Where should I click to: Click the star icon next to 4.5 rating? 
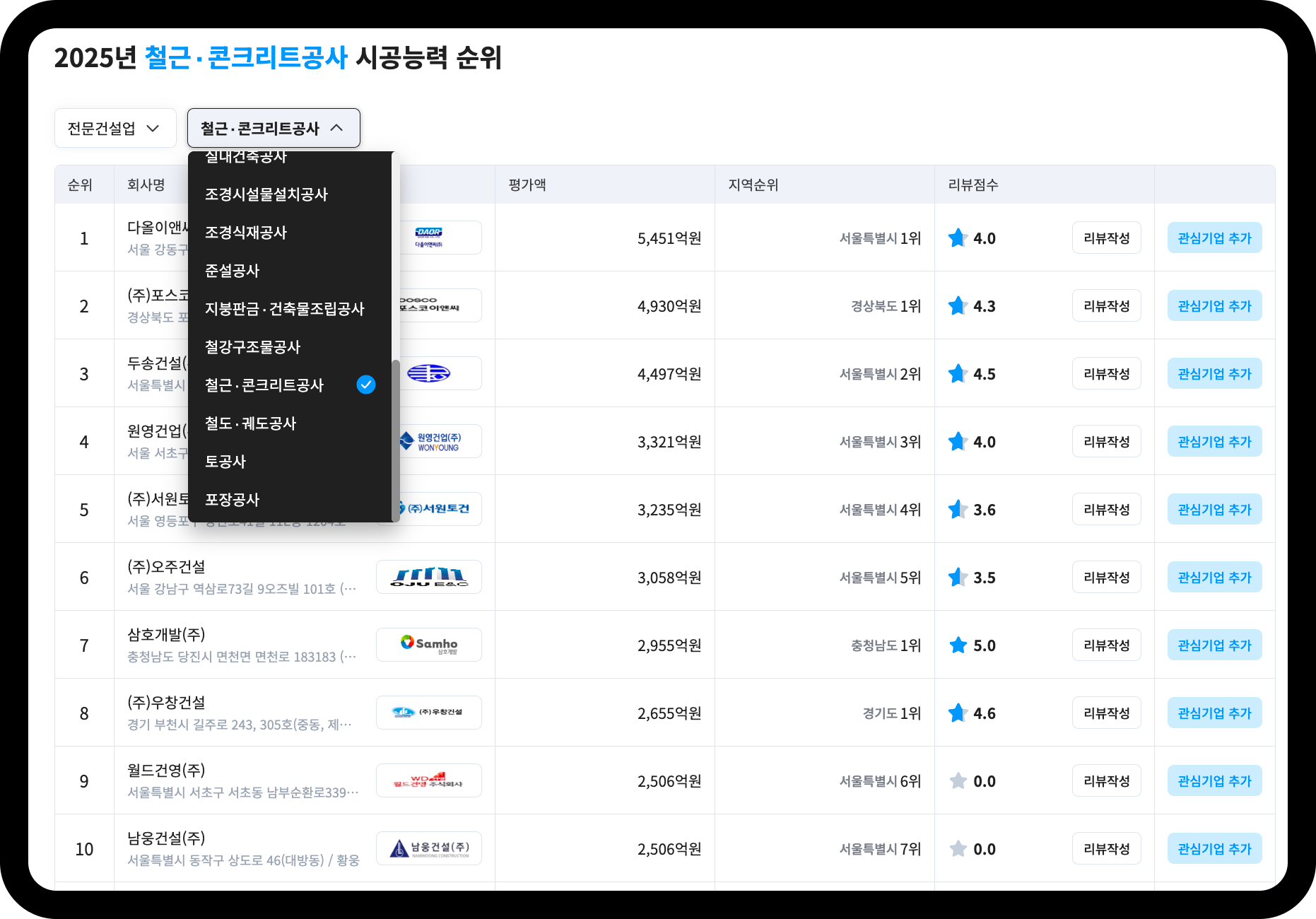pyautogui.click(x=958, y=373)
